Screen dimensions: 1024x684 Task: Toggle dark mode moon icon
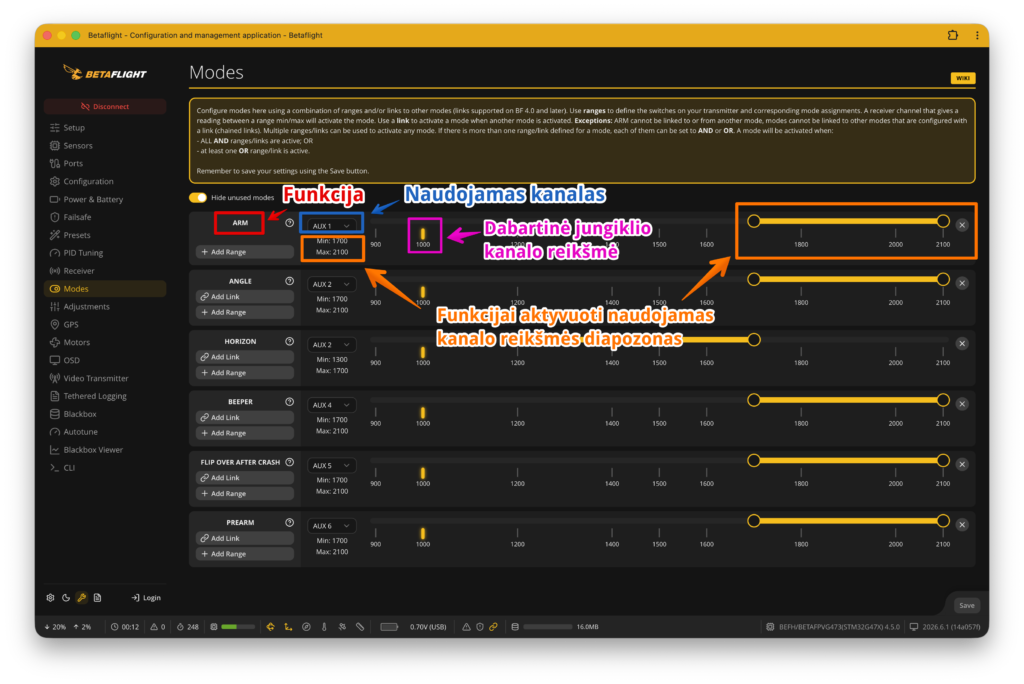point(66,597)
